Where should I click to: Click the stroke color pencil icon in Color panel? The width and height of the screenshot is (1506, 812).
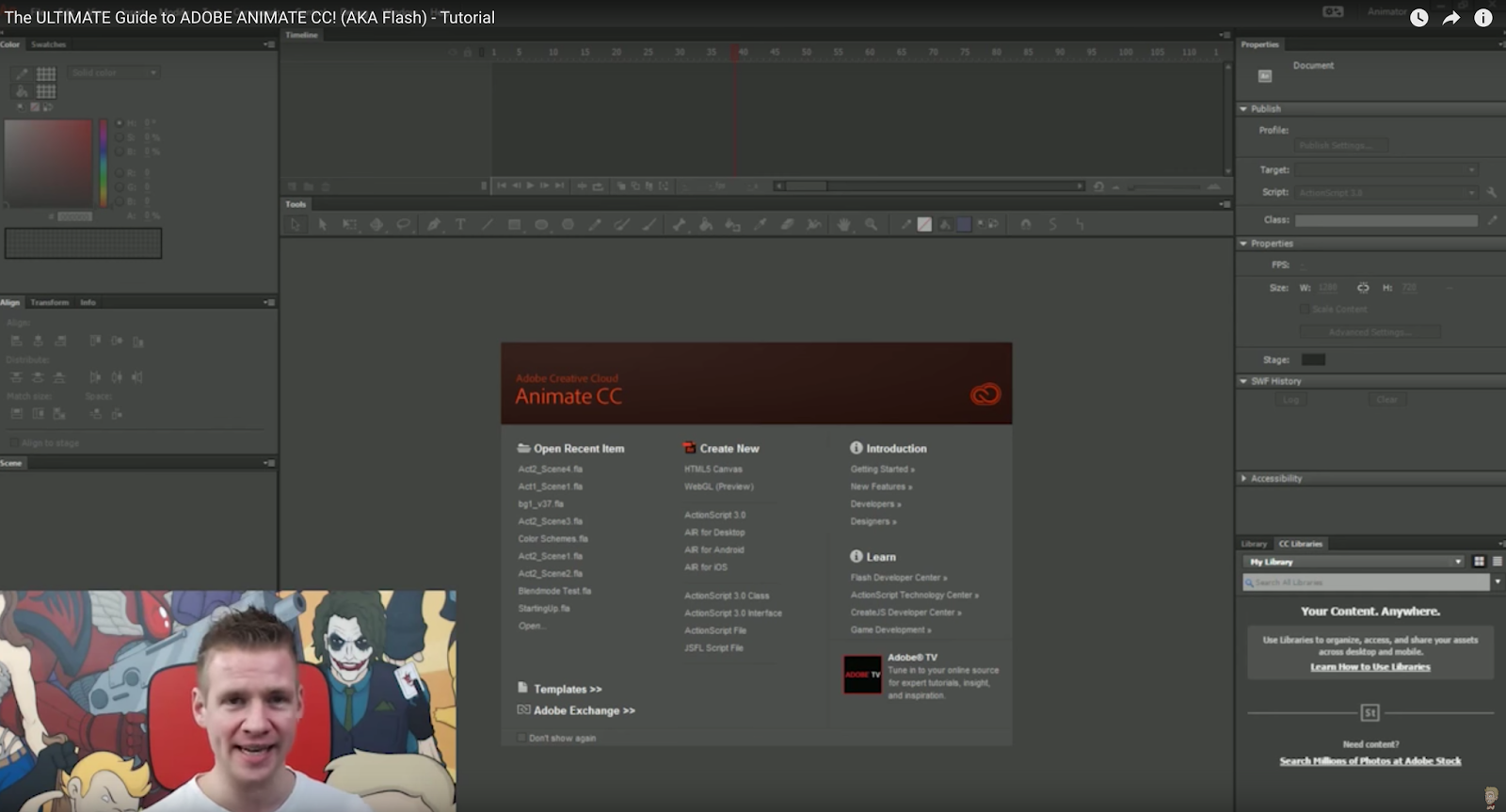[22, 73]
